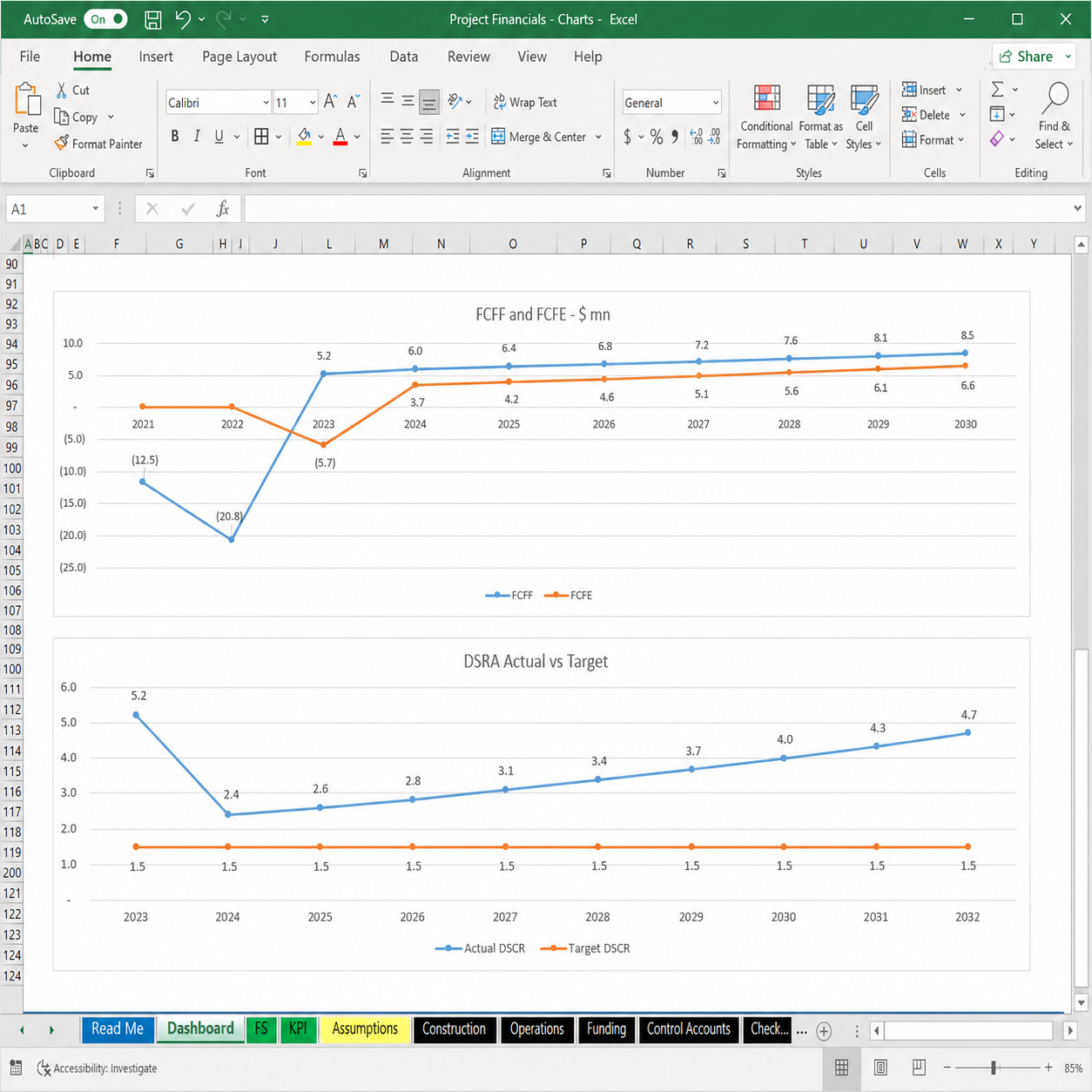Open the File menu
The height and width of the screenshot is (1092, 1092).
(30, 57)
